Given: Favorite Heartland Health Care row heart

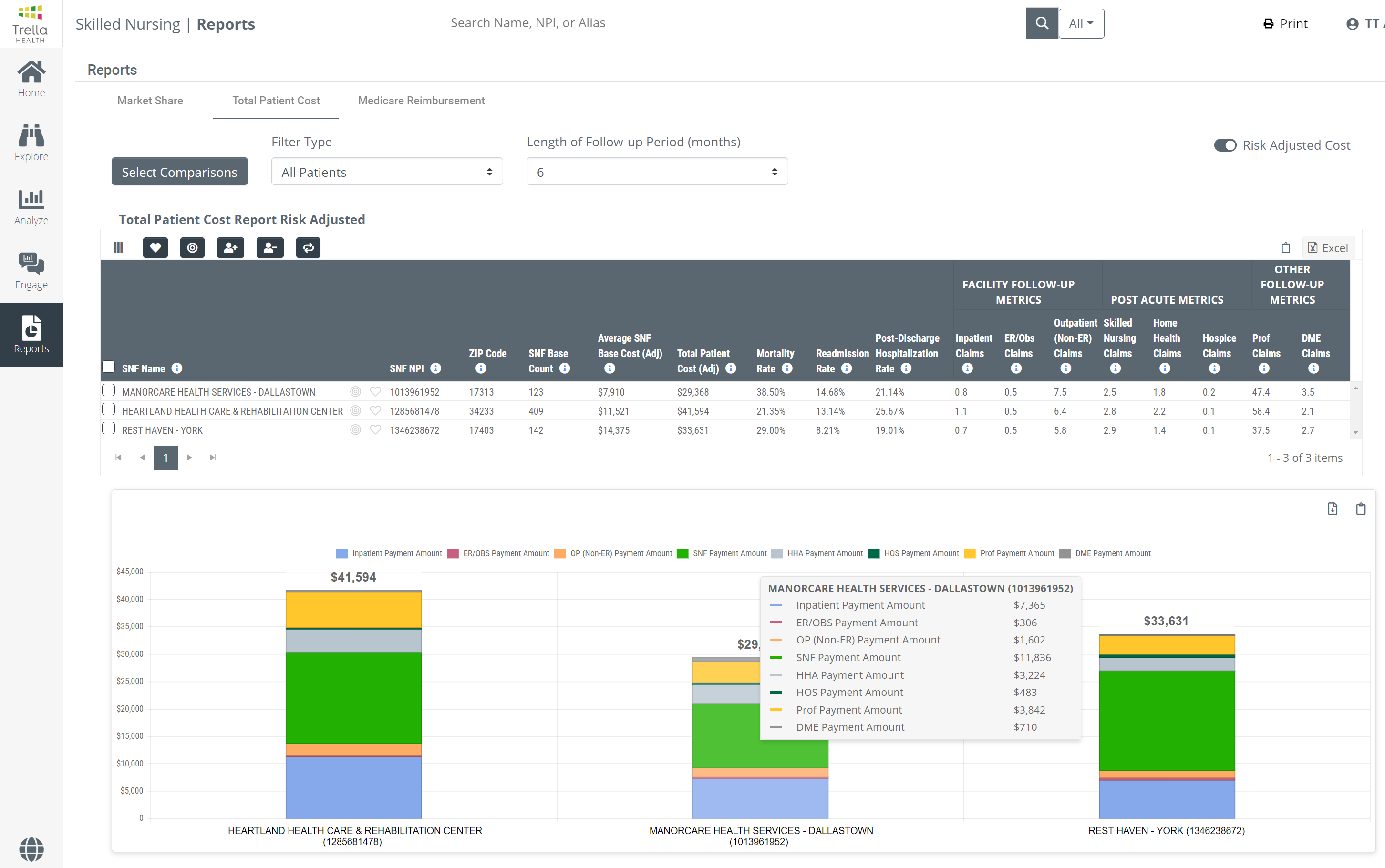Looking at the screenshot, I should coord(375,410).
